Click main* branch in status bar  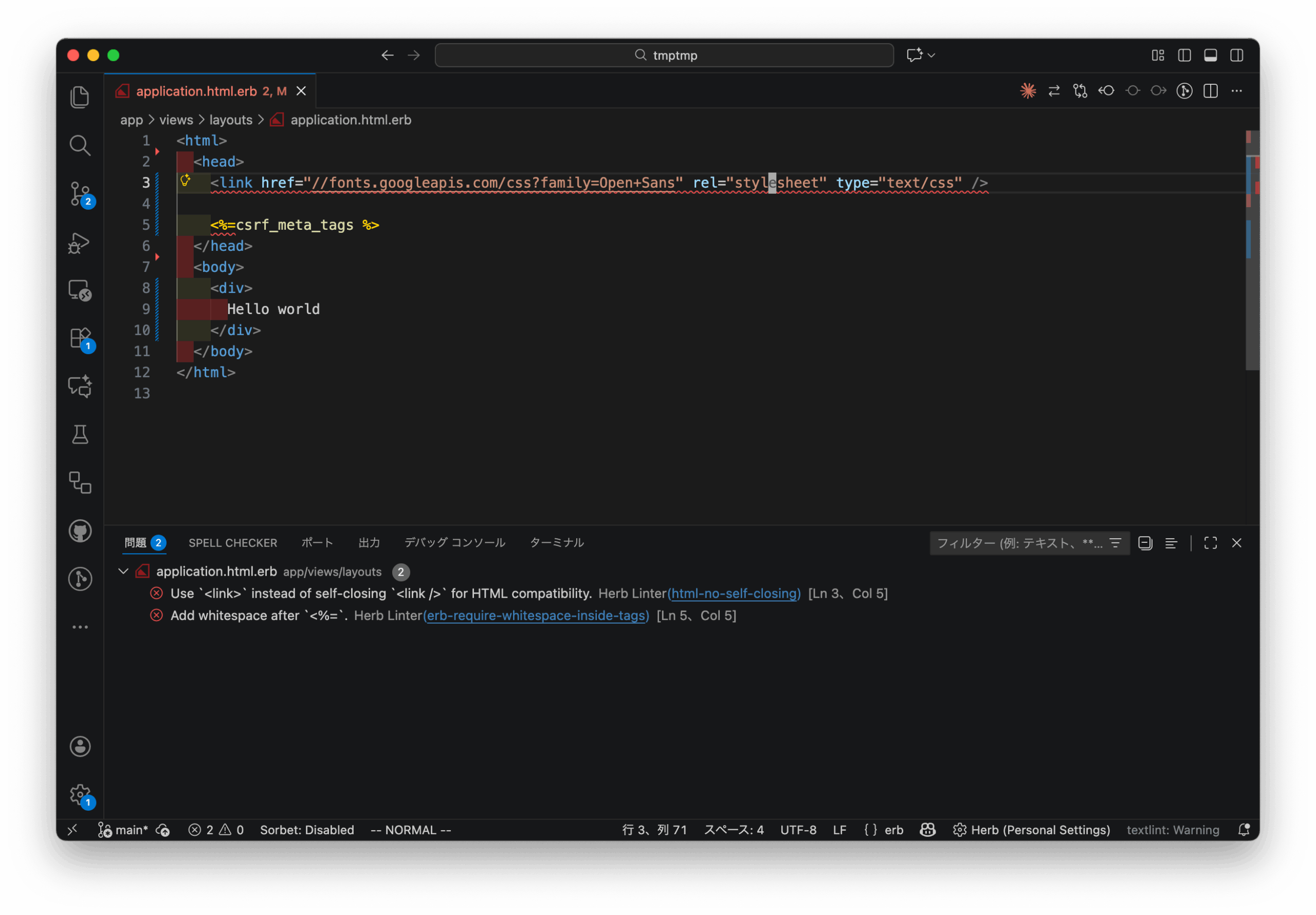131,830
